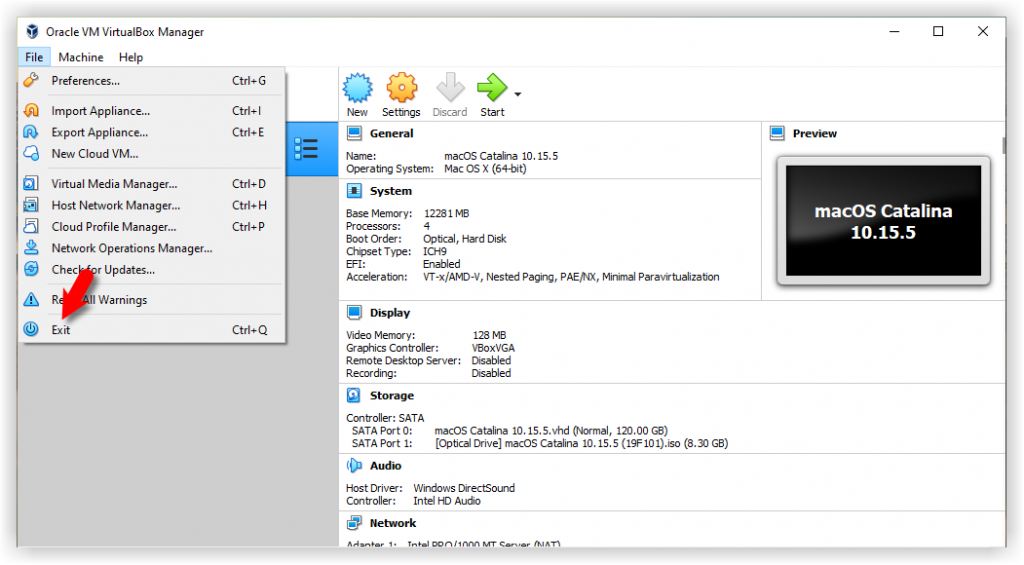The width and height of the screenshot is (1024, 565).
Task: Click the ICH9 chipset type value
Action: [x=435, y=251]
